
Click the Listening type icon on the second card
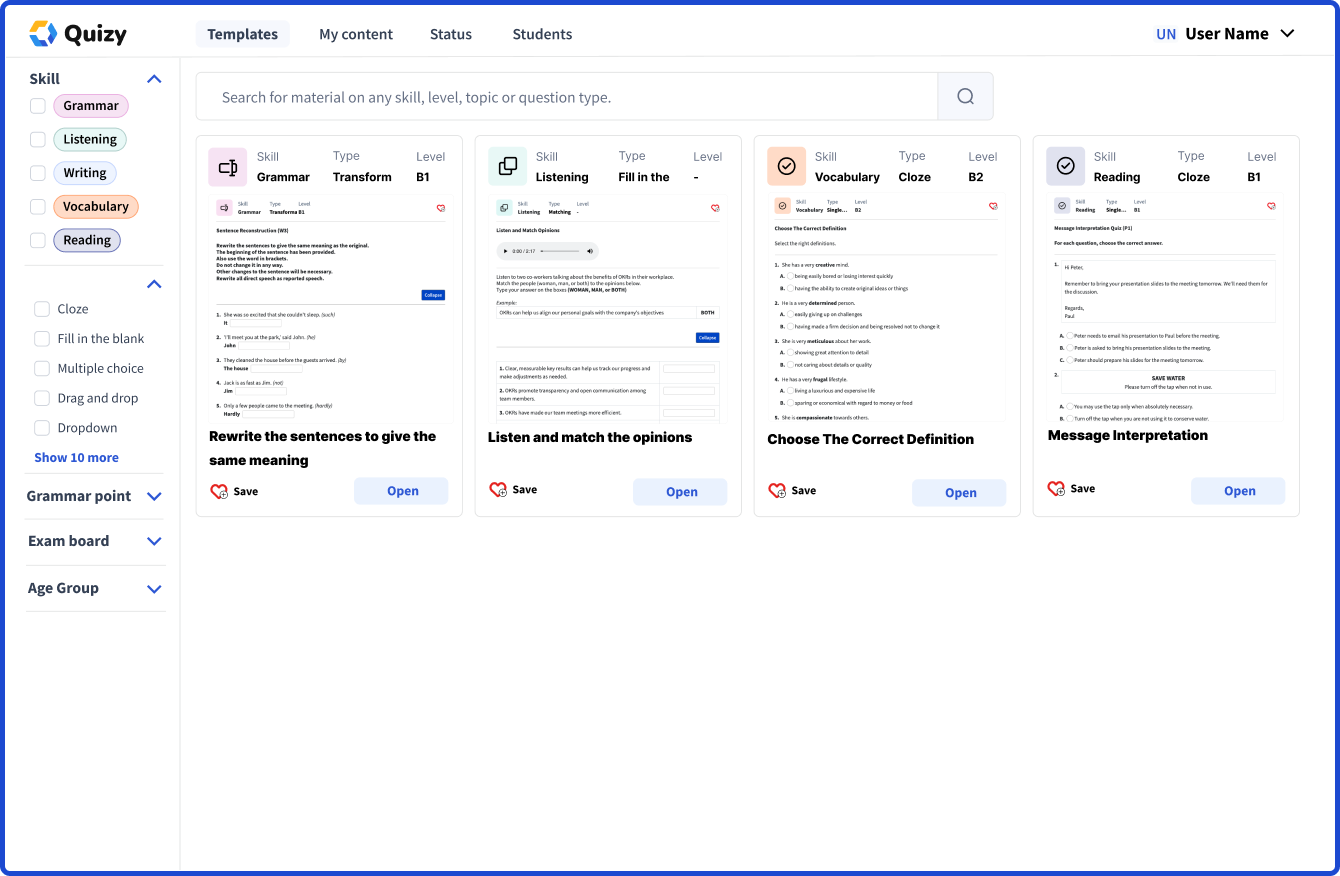(507, 166)
